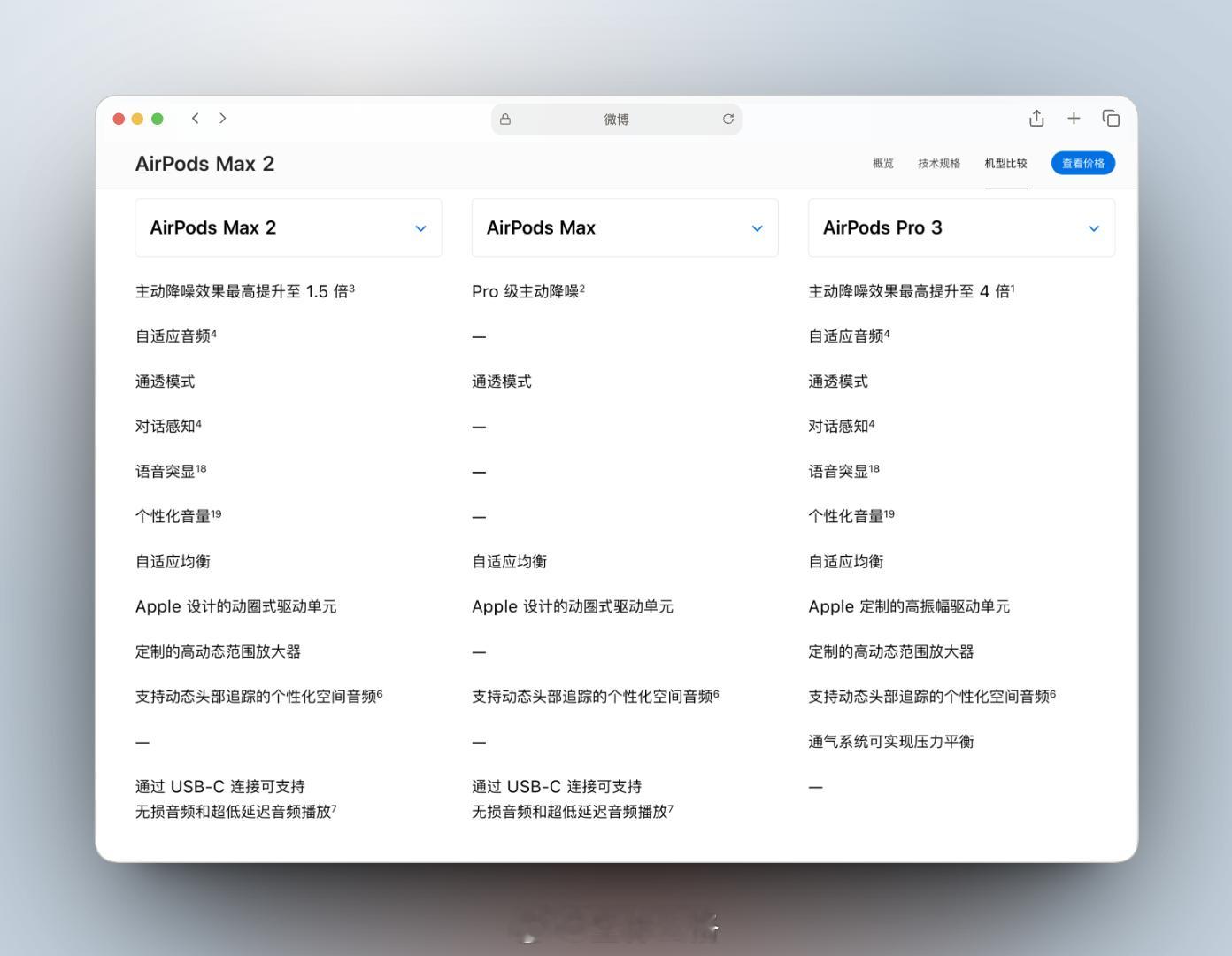Reload the 微博 page
Viewport: 1232px width, 956px height.
[x=728, y=119]
